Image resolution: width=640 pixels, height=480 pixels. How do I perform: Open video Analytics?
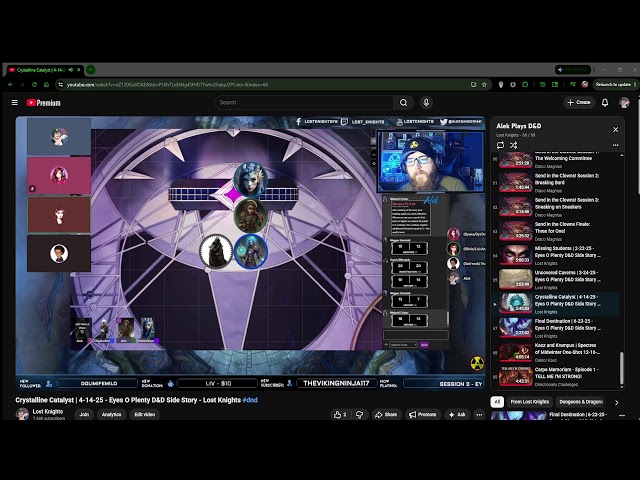tap(111, 414)
